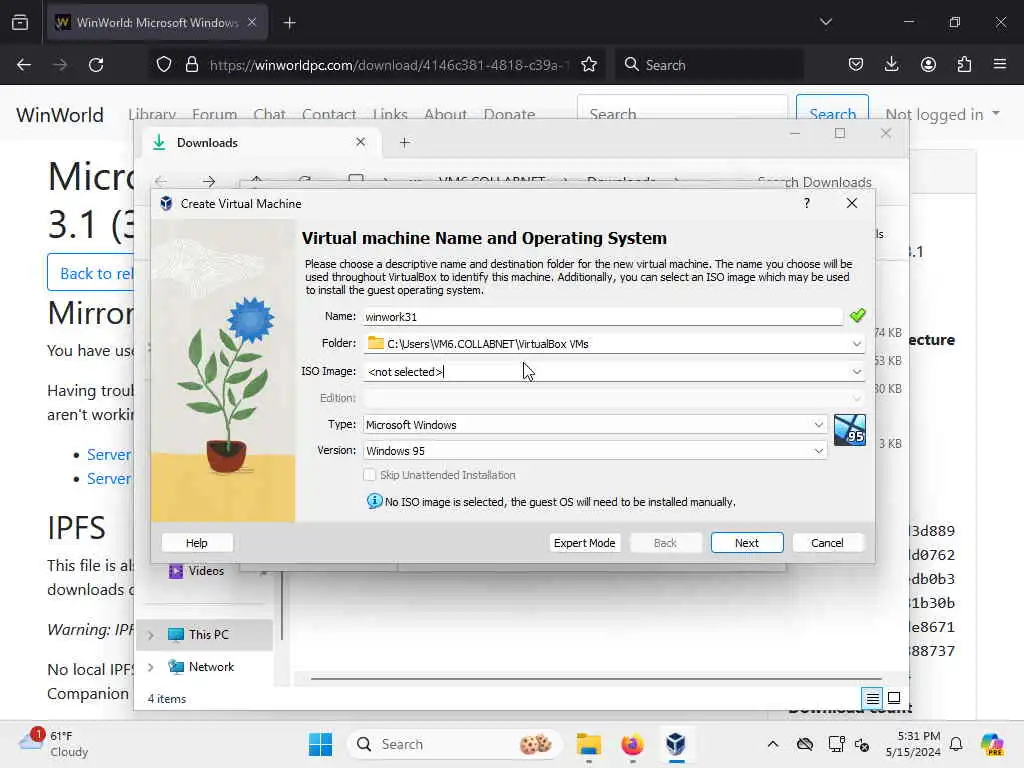Open the Firefox account icon
The height and width of the screenshot is (768, 1024).
928,64
